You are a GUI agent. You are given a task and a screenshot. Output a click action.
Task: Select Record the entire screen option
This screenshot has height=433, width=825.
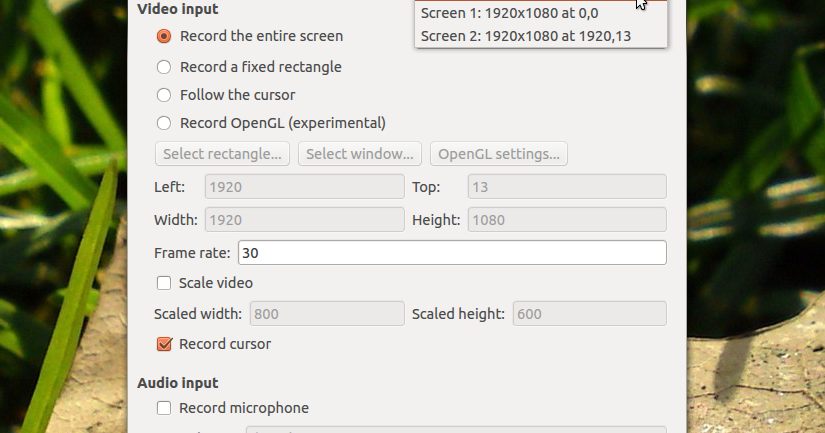165,36
